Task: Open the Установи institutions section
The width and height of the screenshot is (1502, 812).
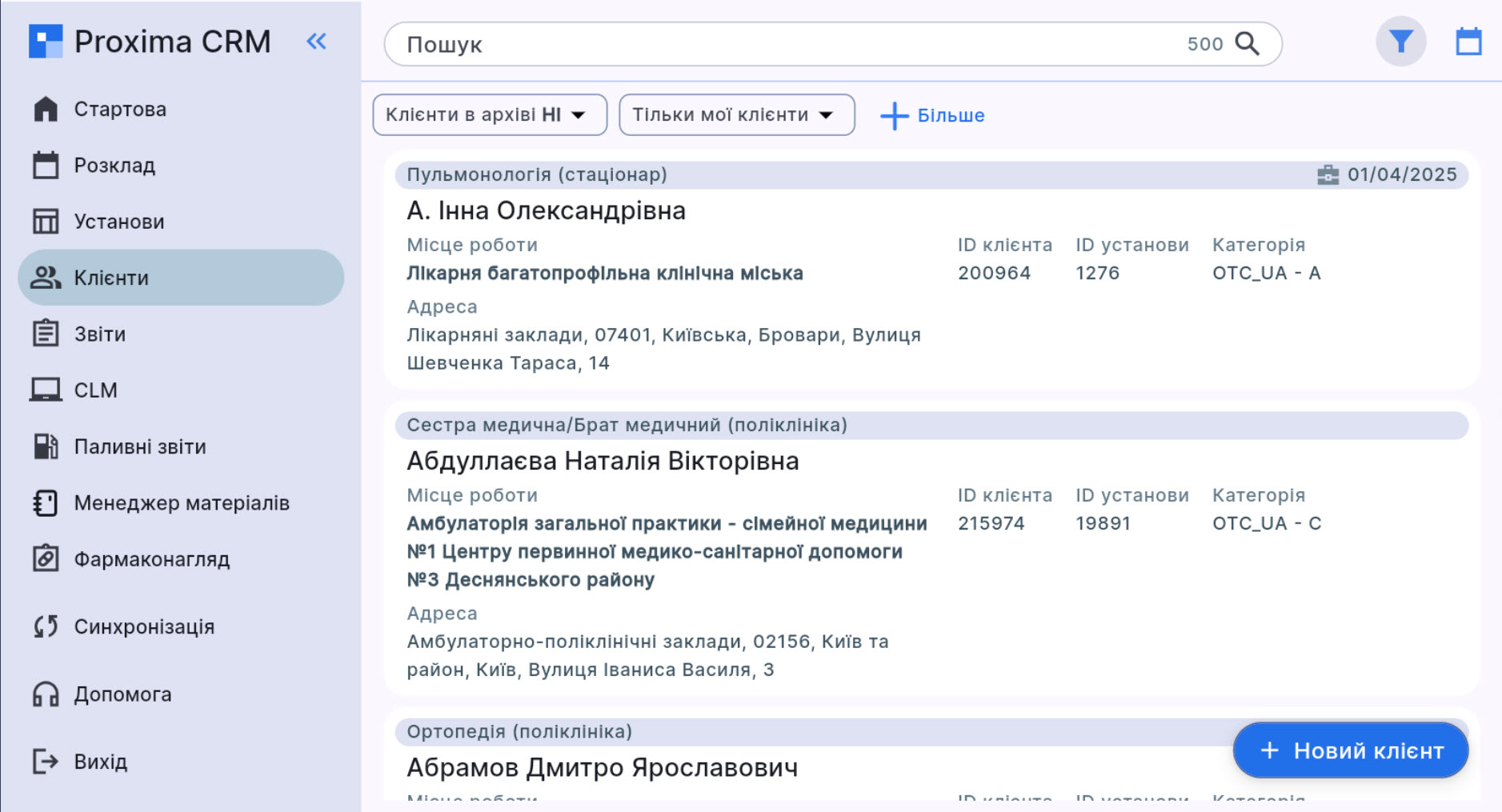Action: (118, 222)
